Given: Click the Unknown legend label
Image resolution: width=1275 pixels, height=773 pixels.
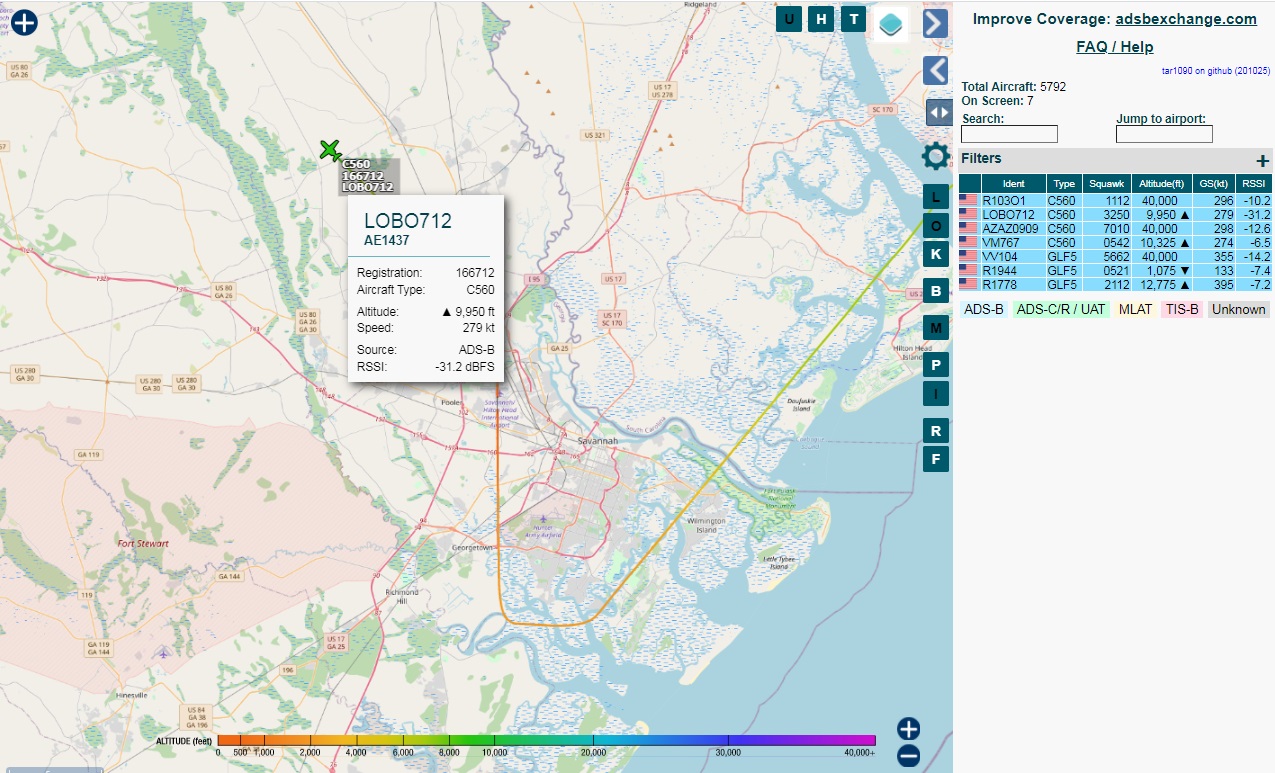Looking at the screenshot, I should 1239,310.
